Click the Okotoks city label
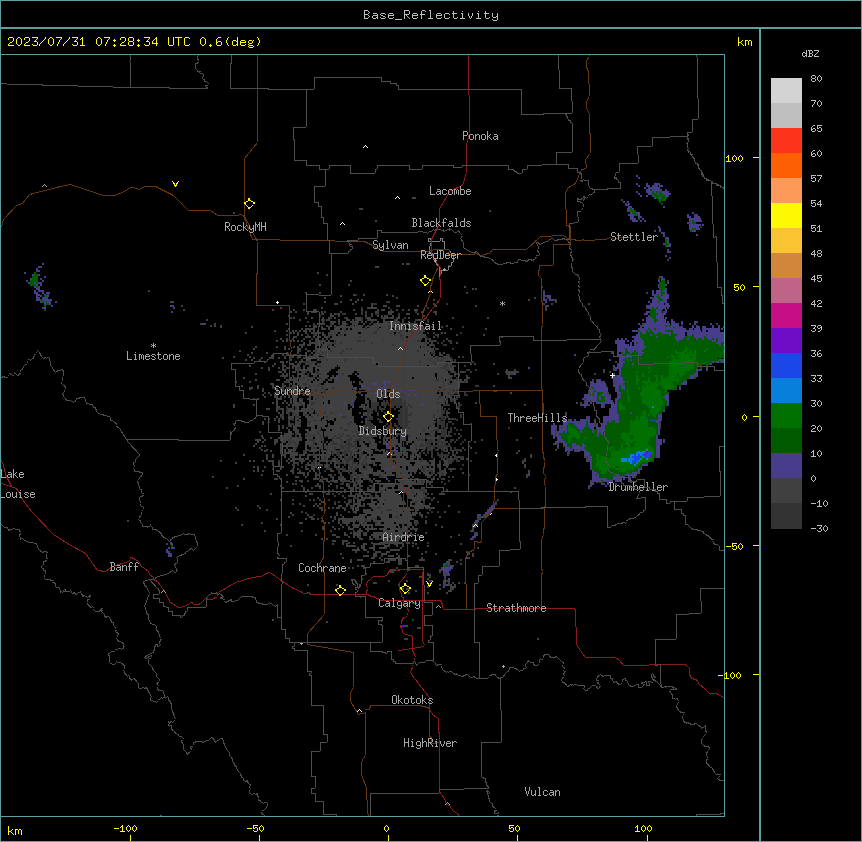This screenshot has height=842, width=862. (x=412, y=700)
